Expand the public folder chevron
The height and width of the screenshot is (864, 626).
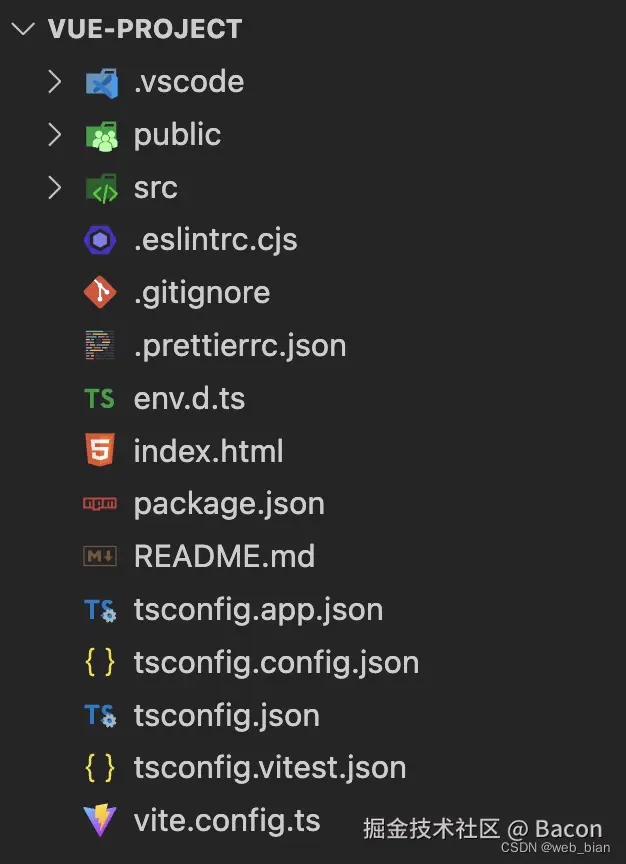[54, 135]
